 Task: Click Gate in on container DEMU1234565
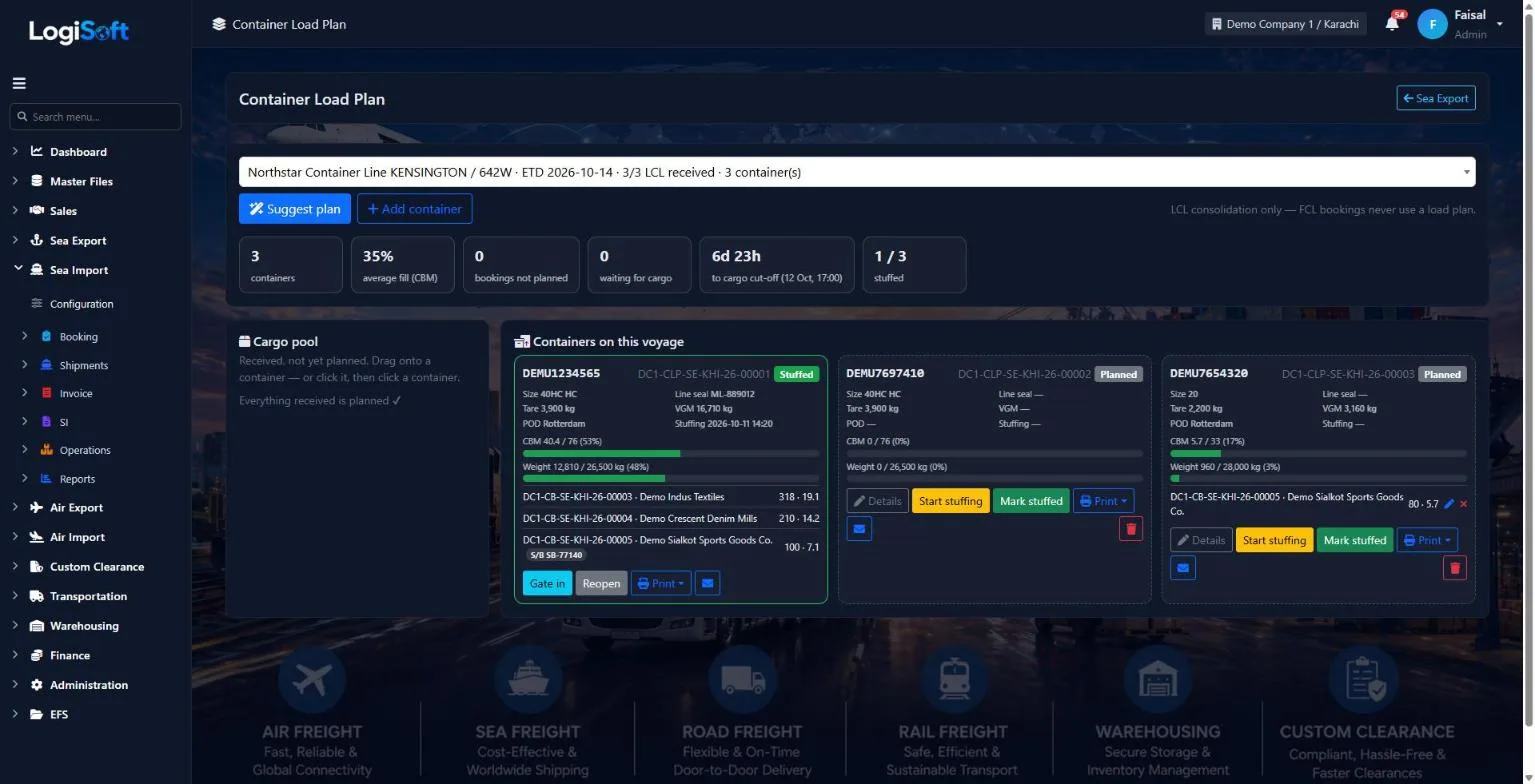(x=547, y=583)
